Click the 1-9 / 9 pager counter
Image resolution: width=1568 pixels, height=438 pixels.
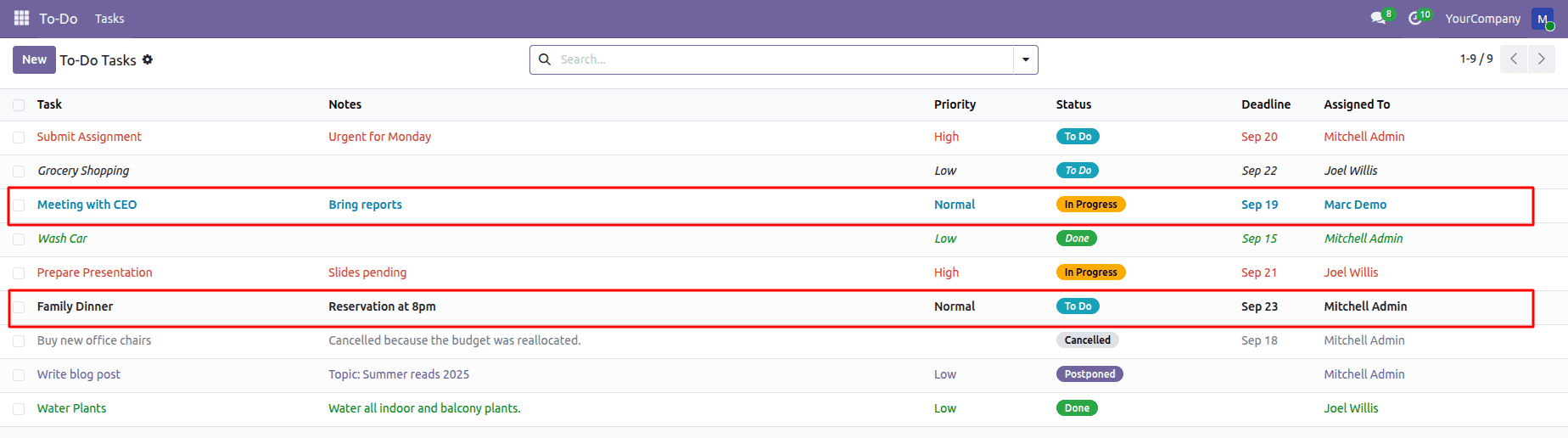[x=1476, y=59]
